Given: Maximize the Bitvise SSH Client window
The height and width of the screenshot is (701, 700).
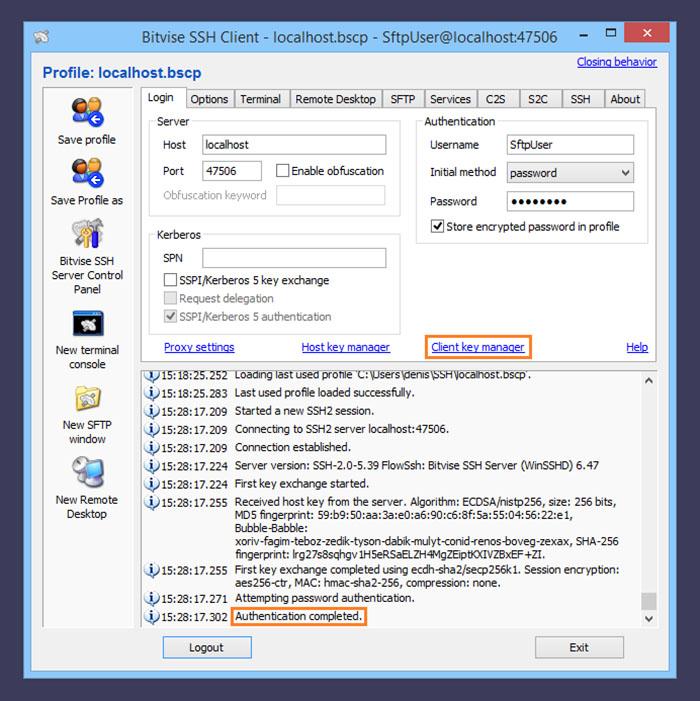Looking at the screenshot, I should 611,33.
